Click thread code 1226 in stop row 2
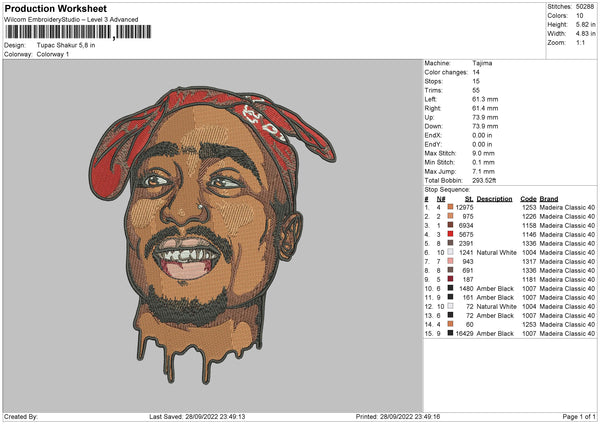 (x=529, y=216)
